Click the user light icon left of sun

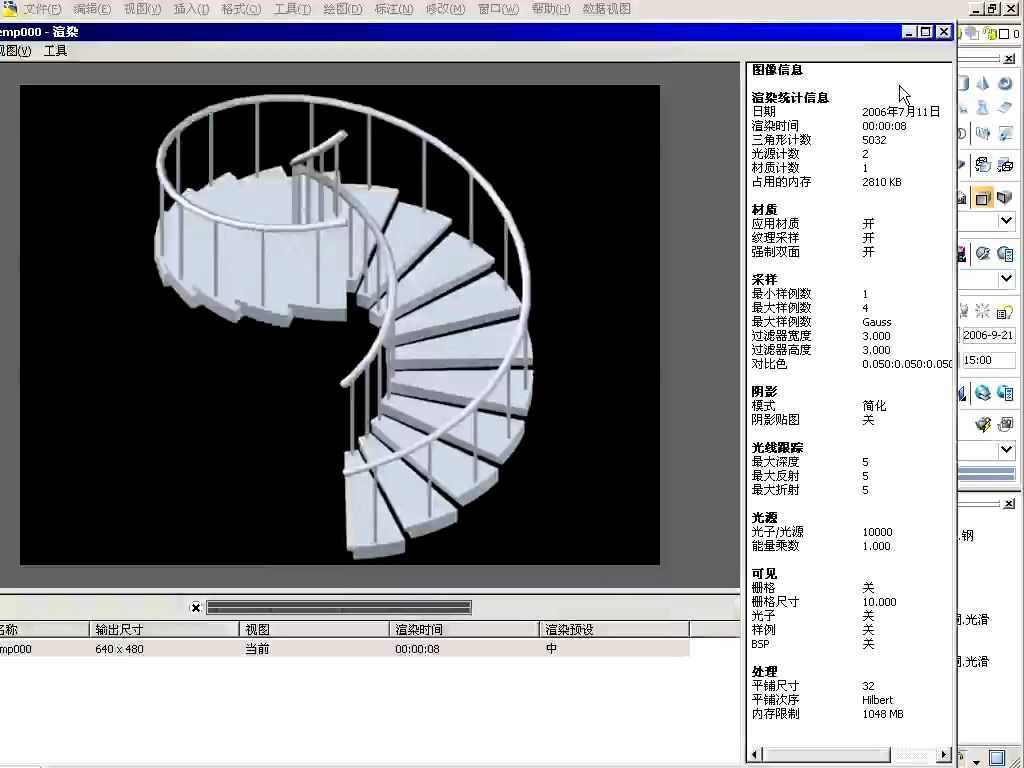(964, 311)
